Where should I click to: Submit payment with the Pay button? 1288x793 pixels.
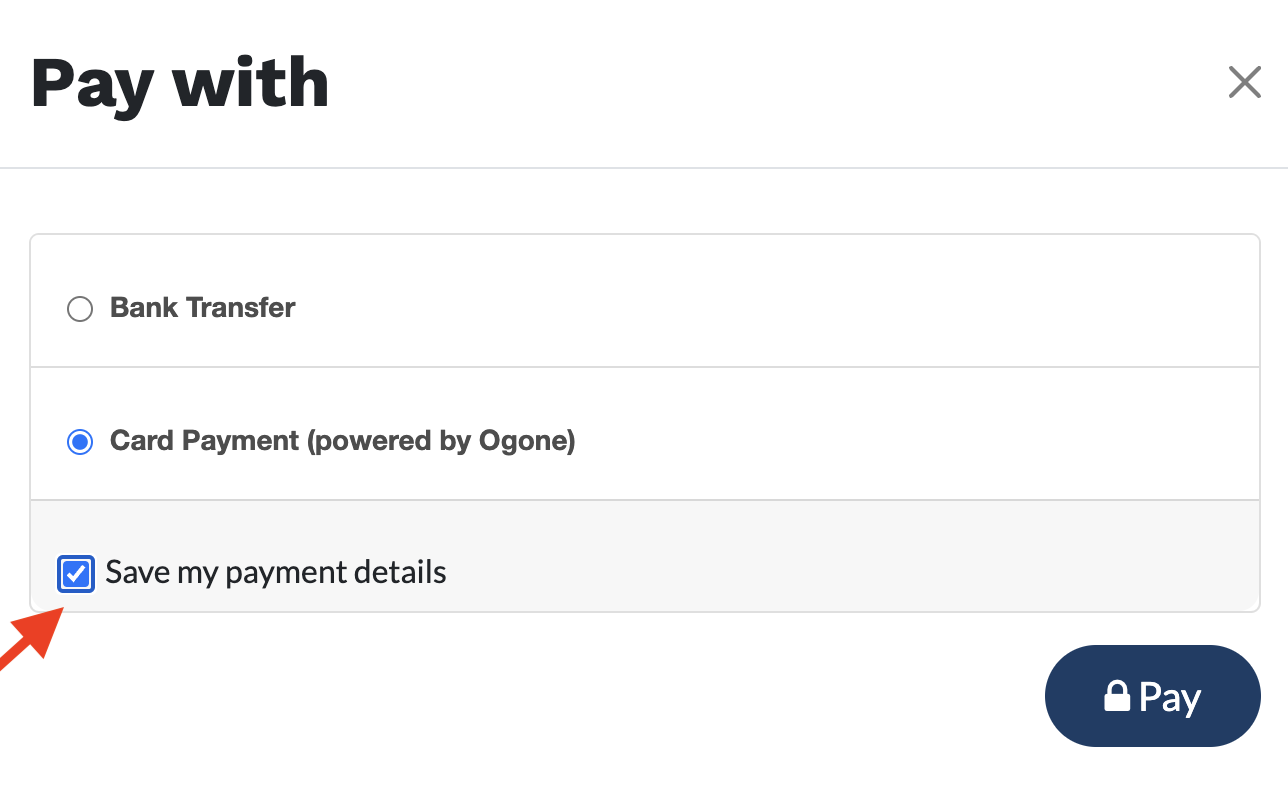(x=1152, y=696)
